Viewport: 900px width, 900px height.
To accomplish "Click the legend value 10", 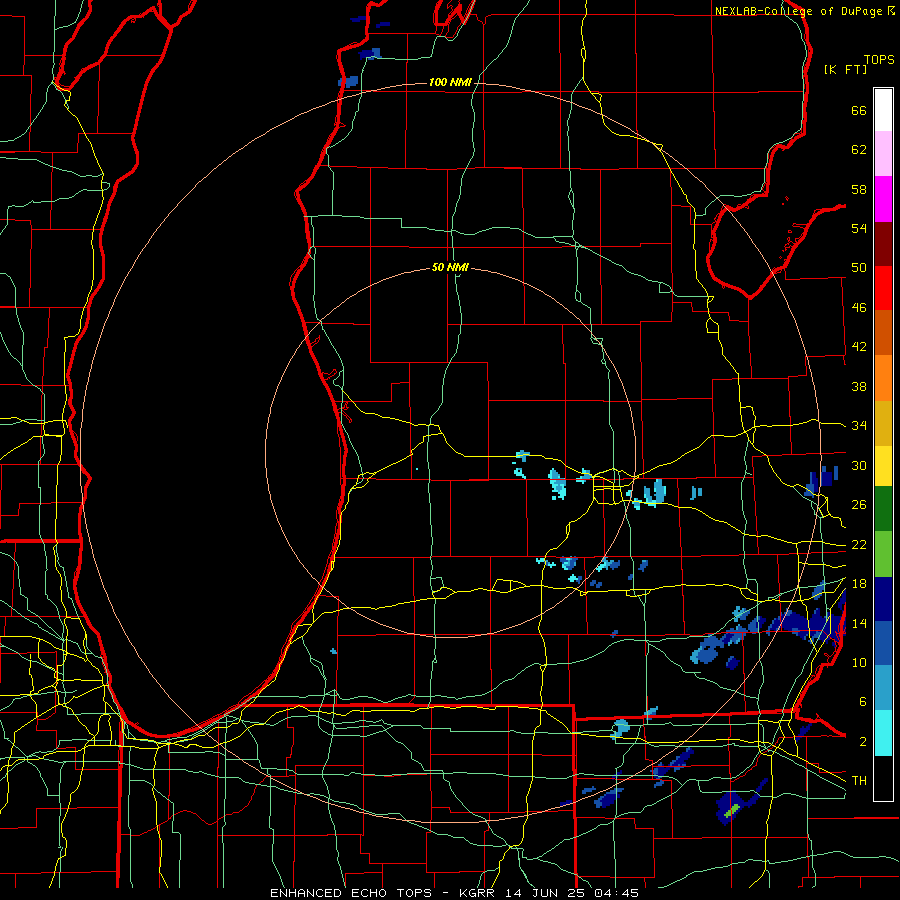I will coord(859,662).
